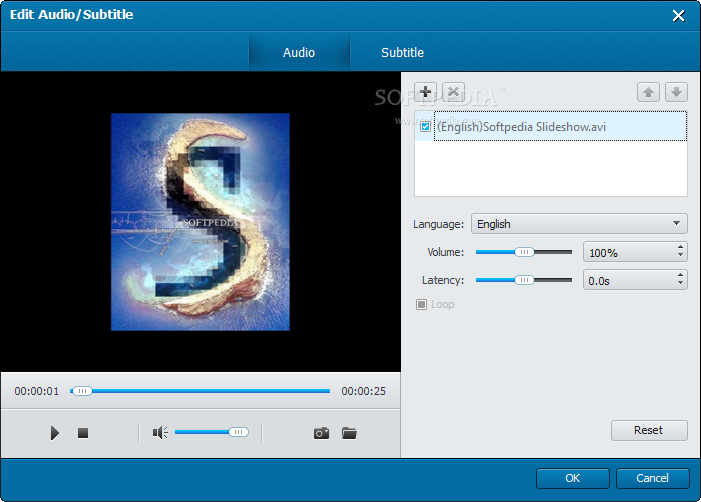The height and width of the screenshot is (502, 701).
Task: Uncheck the (English)Softpedia Slideshow.avi track checkbox
Action: (x=425, y=127)
